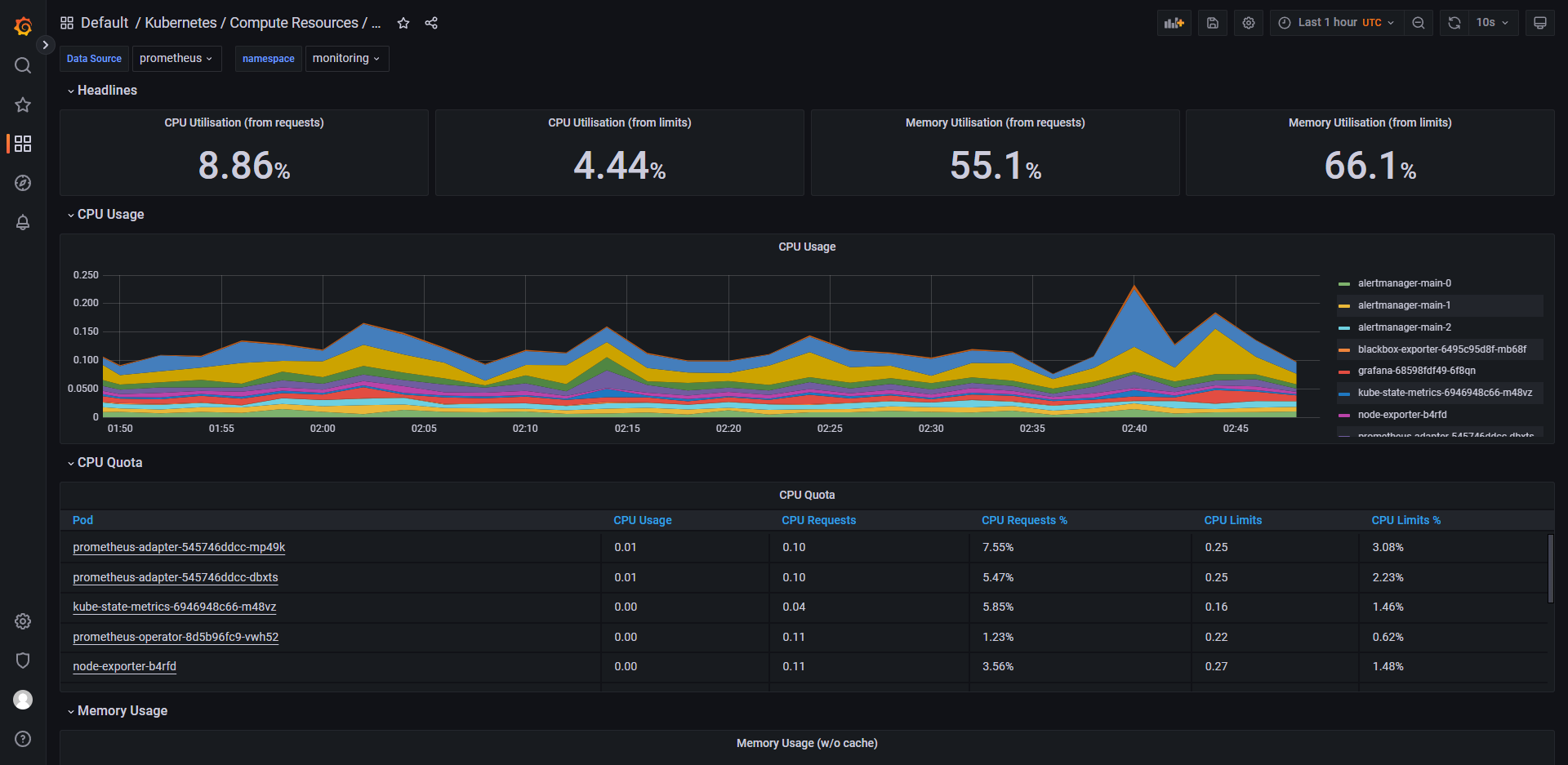
Task: Sort table by CPU Usage column header
Action: click(642, 520)
